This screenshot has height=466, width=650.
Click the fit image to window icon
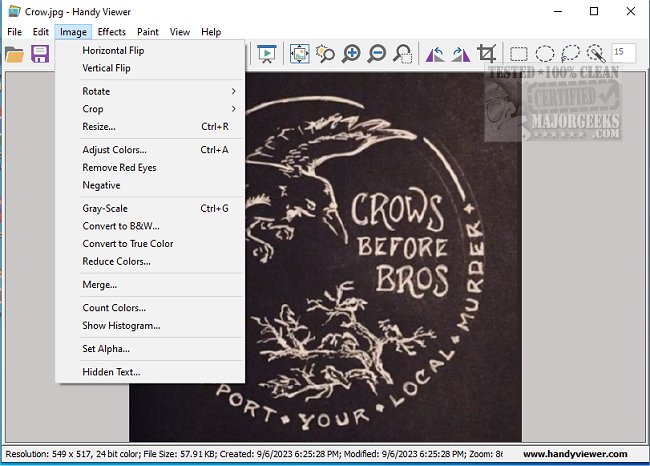click(x=299, y=54)
